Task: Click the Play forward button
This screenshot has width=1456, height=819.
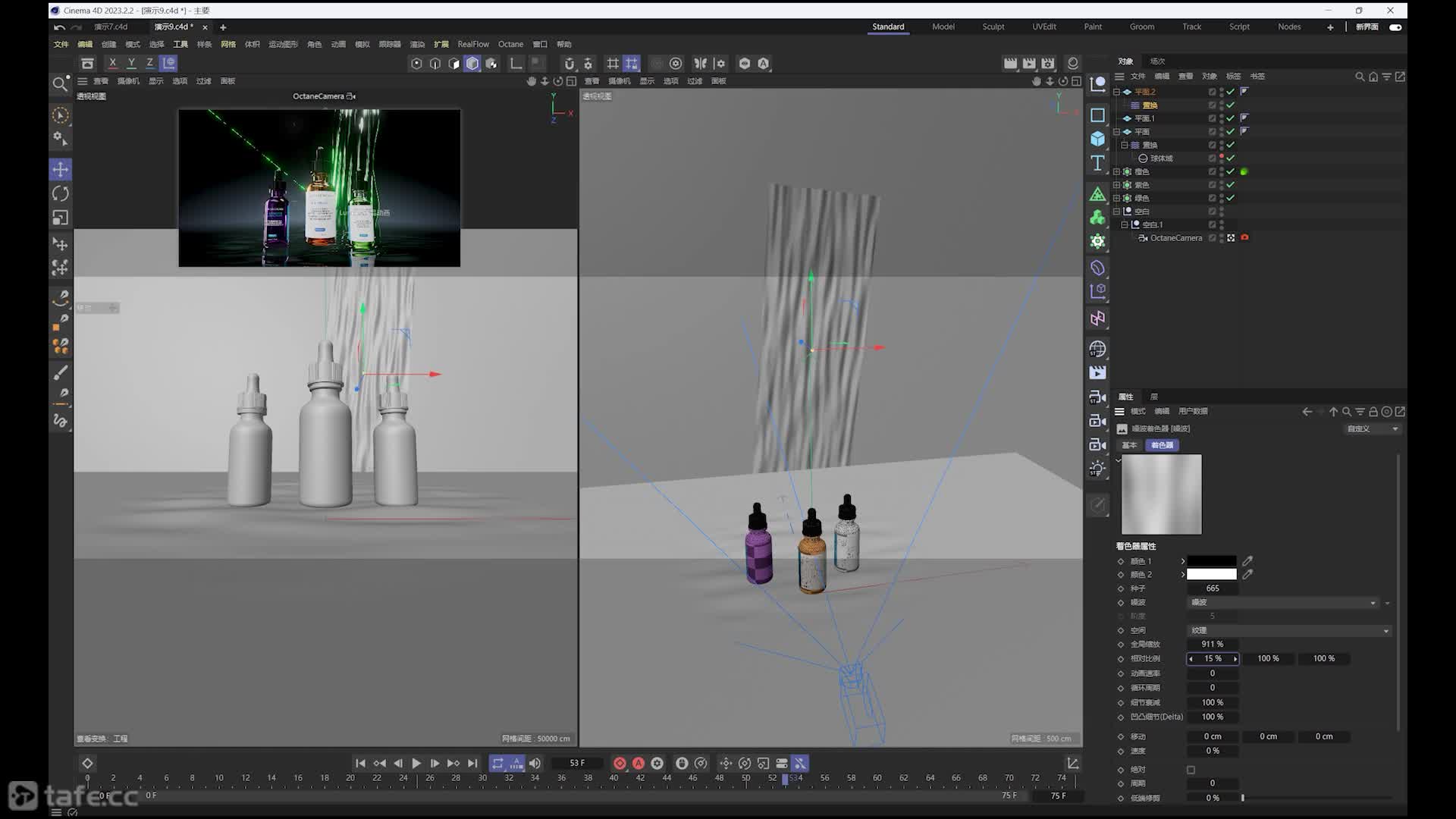Action: pyautogui.click(x=416, y=764)
